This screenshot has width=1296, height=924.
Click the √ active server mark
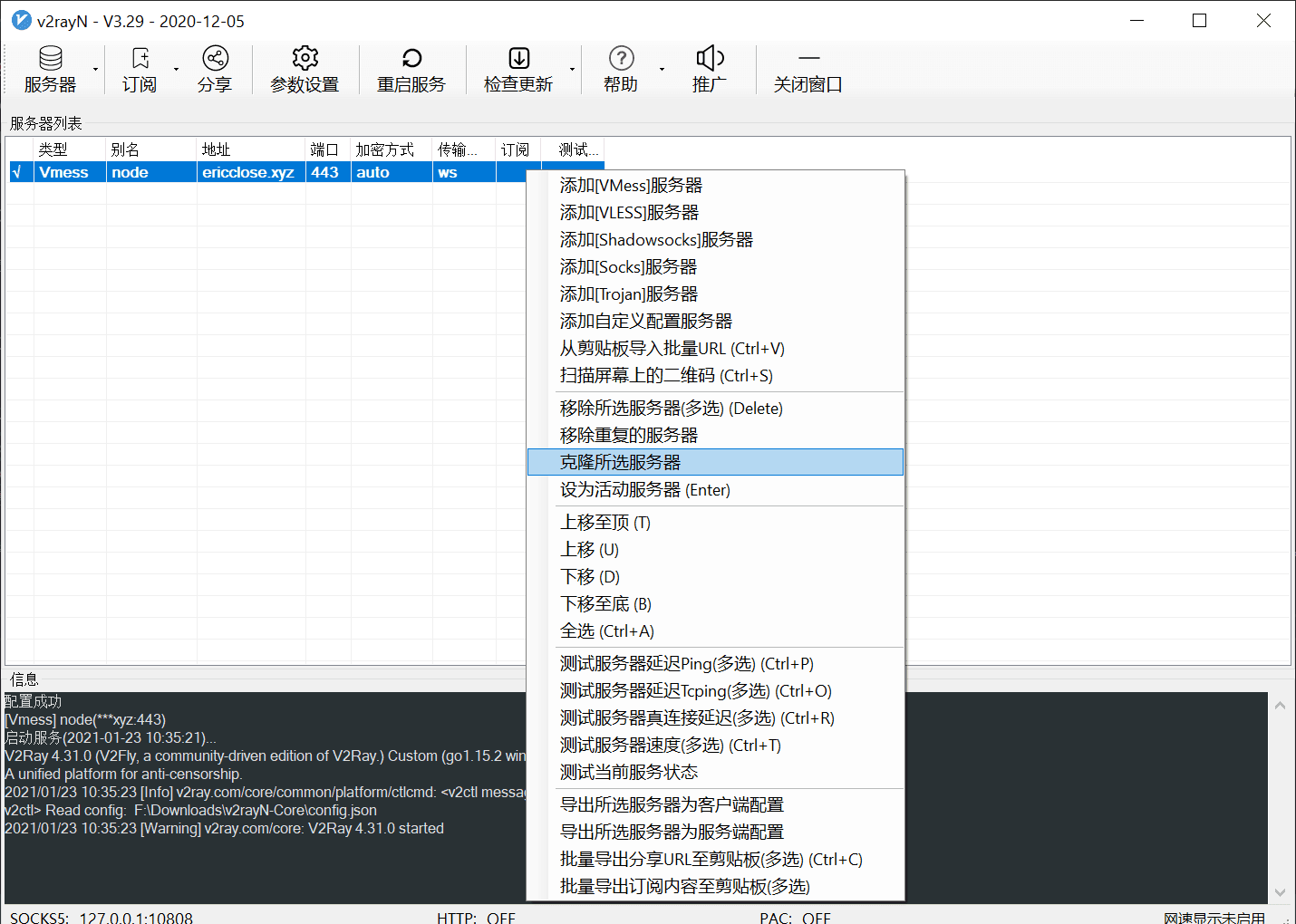click(x=16, y=172)
